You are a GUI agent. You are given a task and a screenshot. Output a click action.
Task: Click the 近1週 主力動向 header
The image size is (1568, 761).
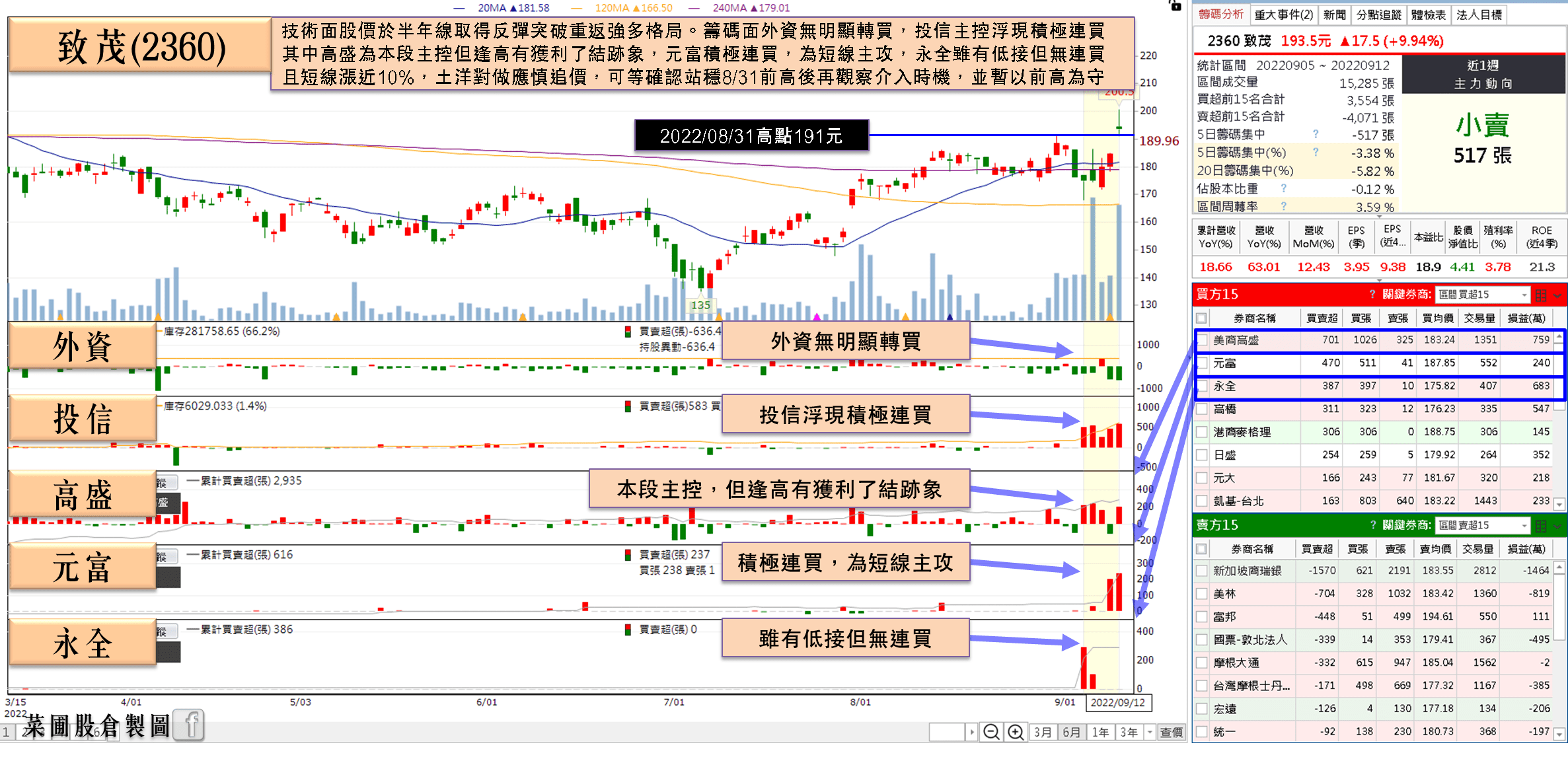(1483, 74)
